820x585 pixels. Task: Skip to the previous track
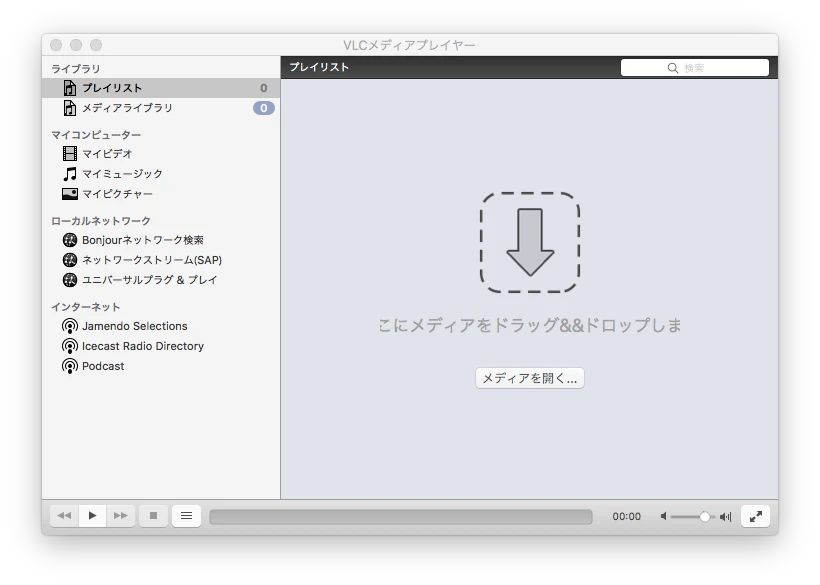(x=64, y=516)
